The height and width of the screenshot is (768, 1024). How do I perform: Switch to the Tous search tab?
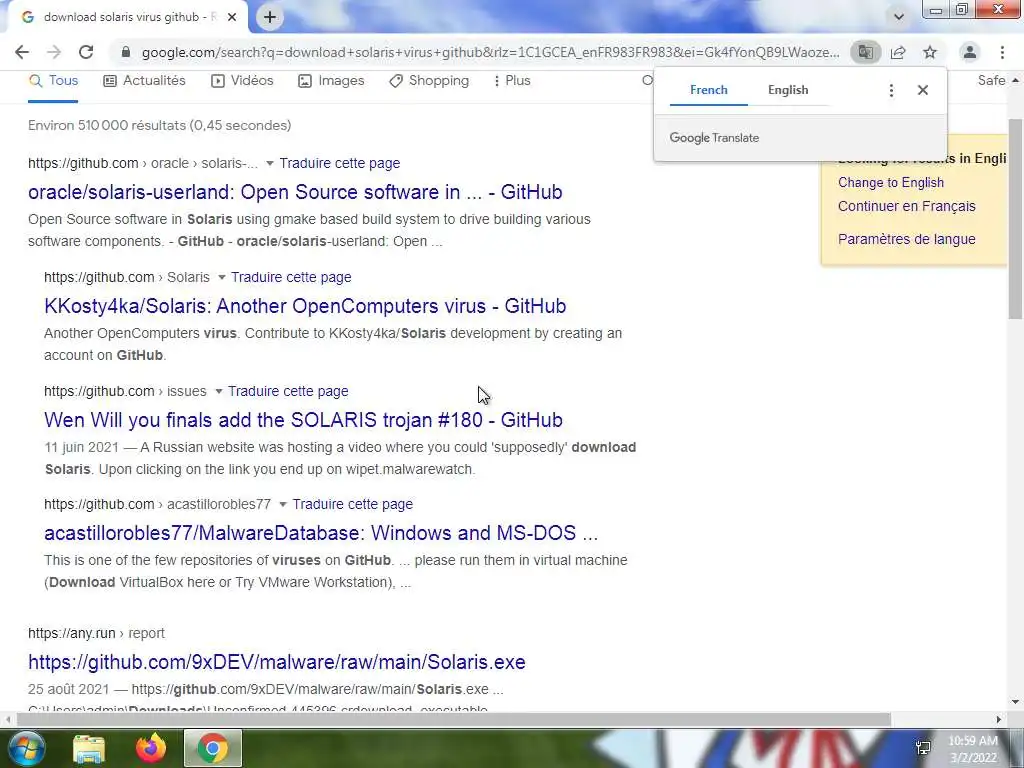54,81
